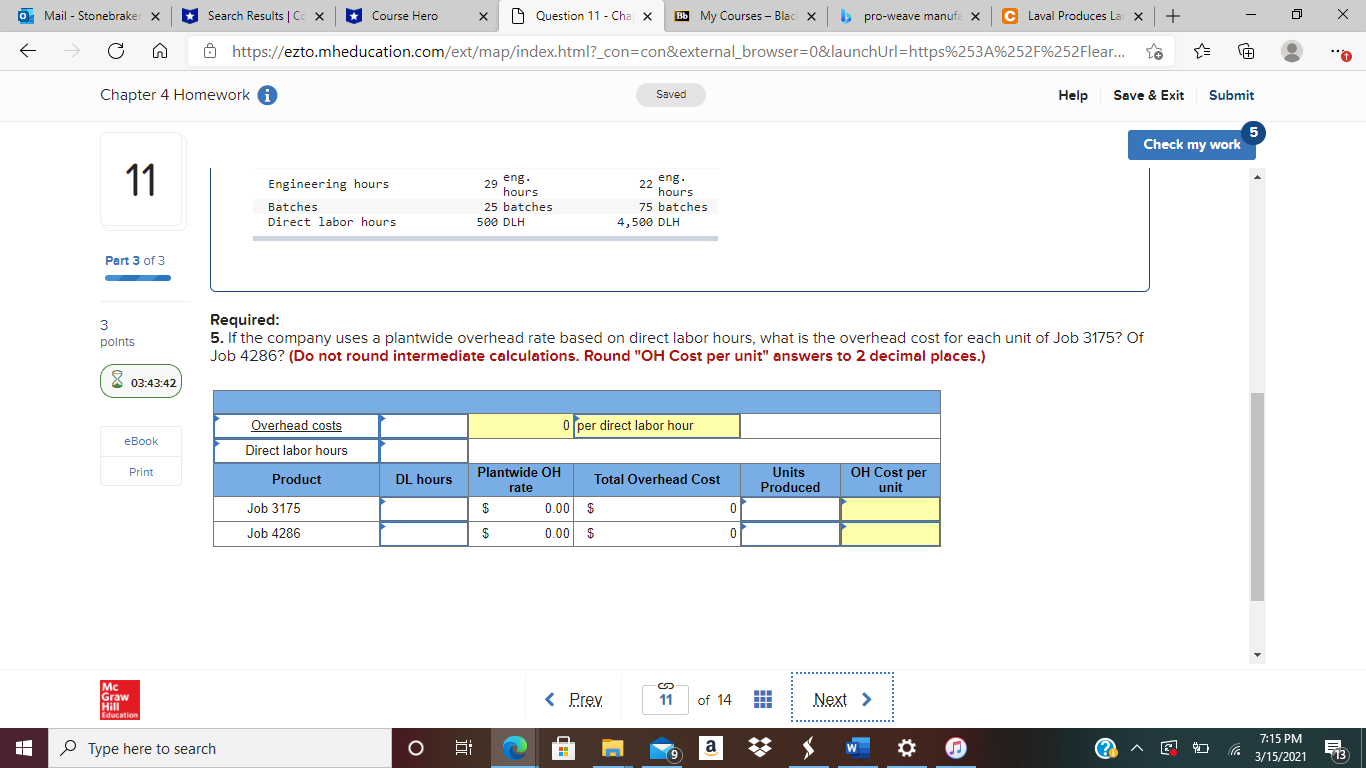Open File Explorer from the taskbar
The height and width of the screenshot is (768, 1366).
click(612, 748)
